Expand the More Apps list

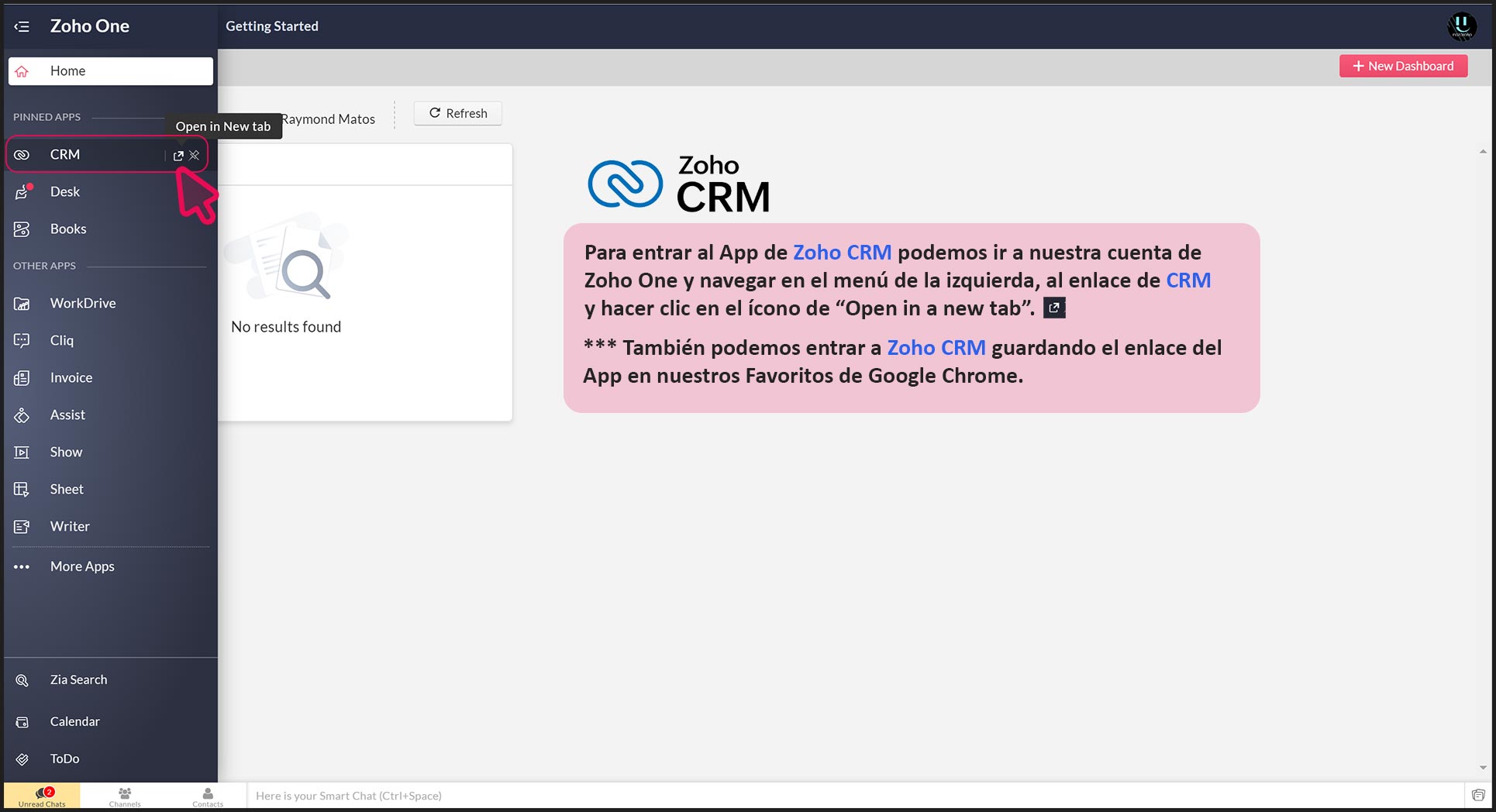81,567
